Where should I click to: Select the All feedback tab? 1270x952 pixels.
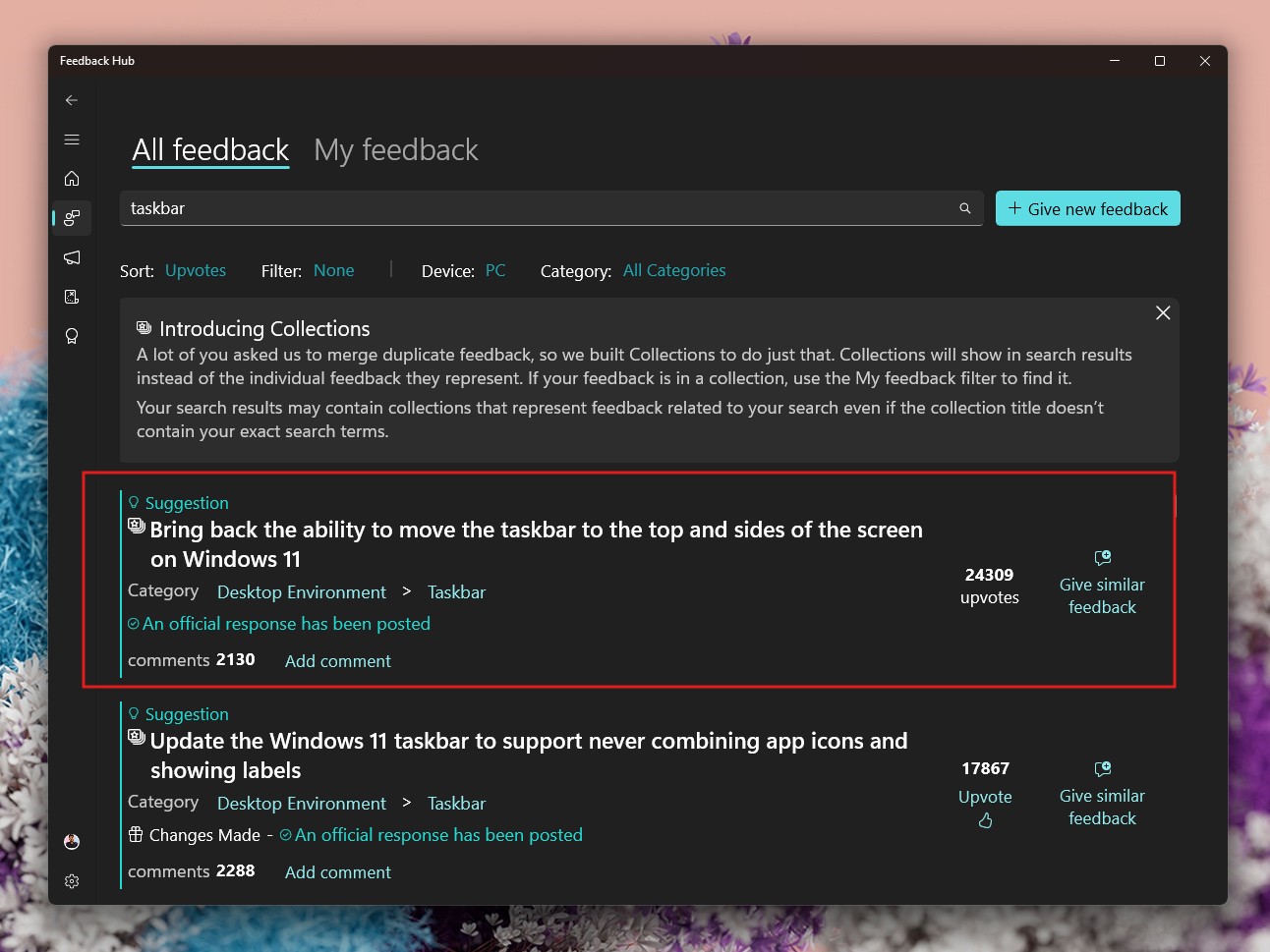pyautogui.click(x=209, y=149)
